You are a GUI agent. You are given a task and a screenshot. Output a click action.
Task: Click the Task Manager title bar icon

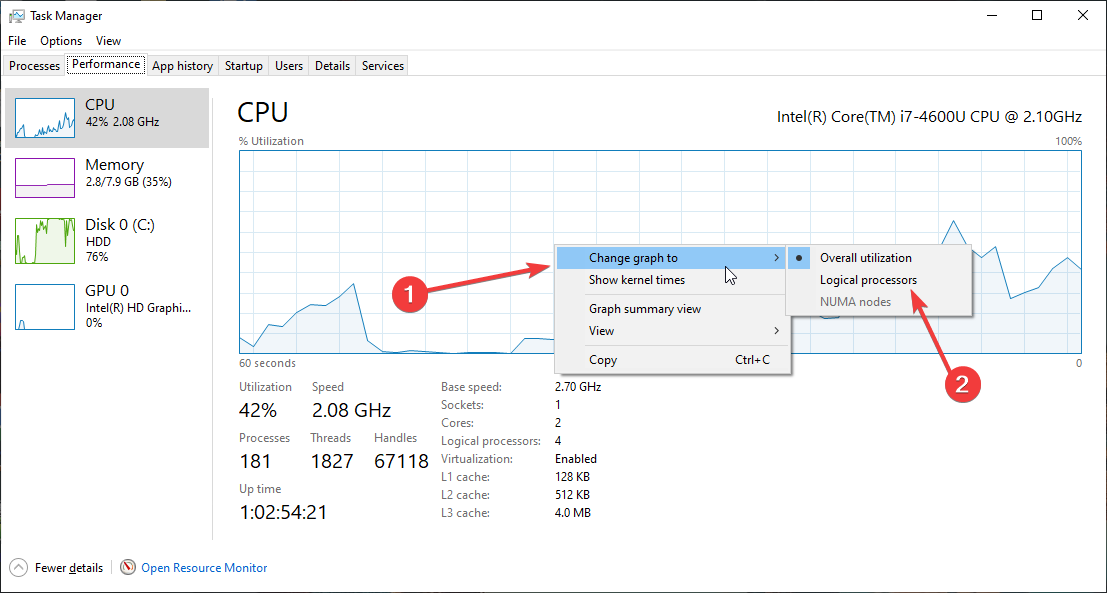click(x=17, y=16)
